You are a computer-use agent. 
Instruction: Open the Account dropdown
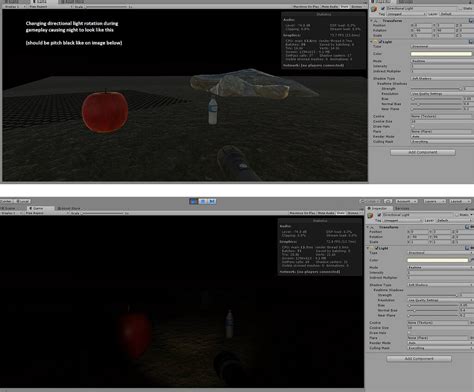406,201
